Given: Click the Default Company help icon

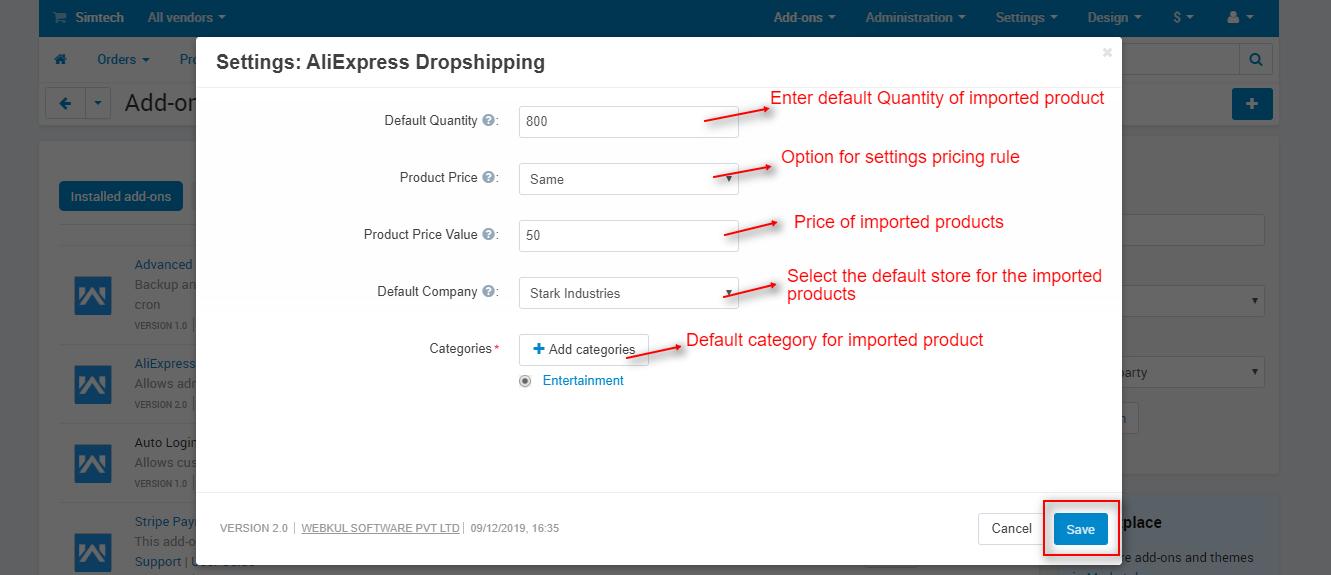Looking at the screenshot, I should point(489,292).
